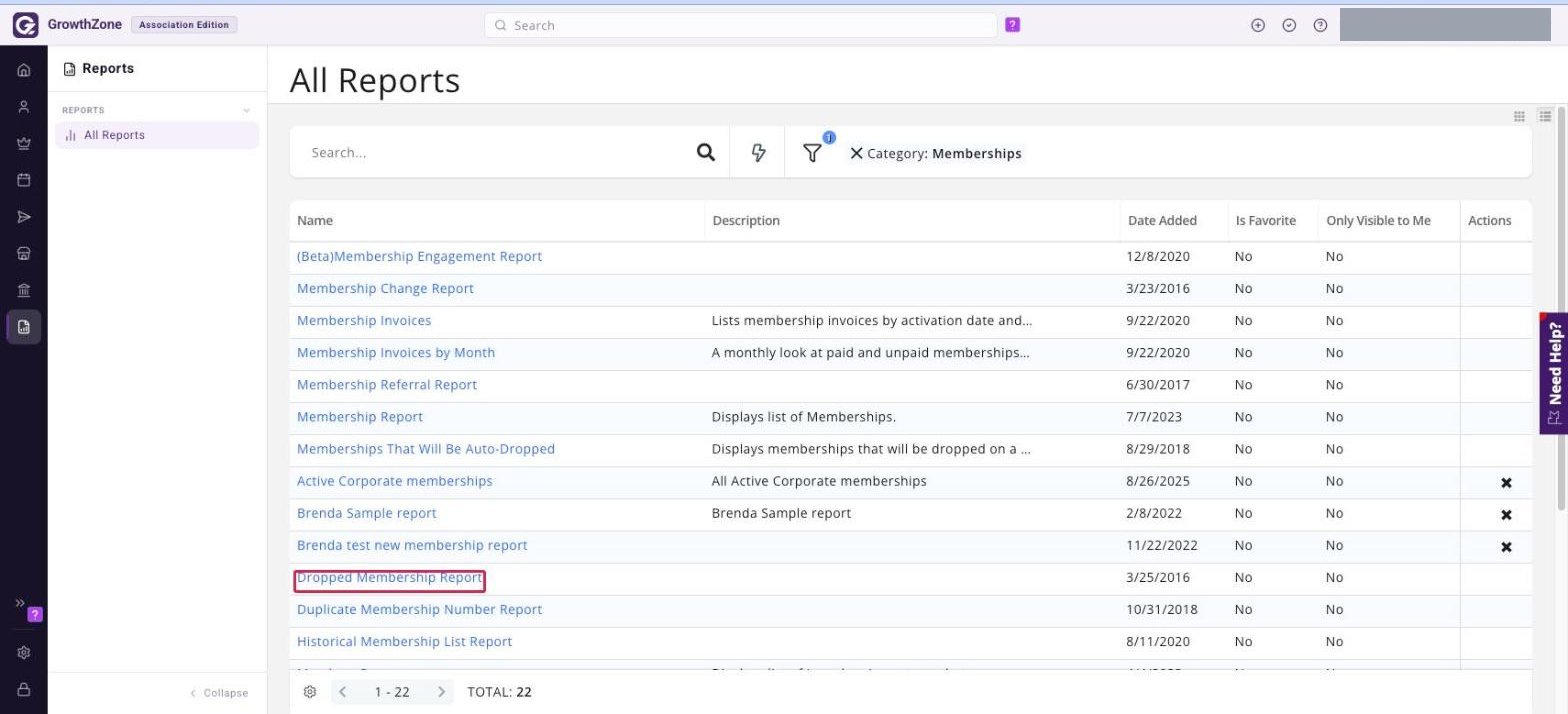Open Dropped Membership Report
Image resolution: width=1568 pixels, height=714 pixels.
tap(390, 577)
